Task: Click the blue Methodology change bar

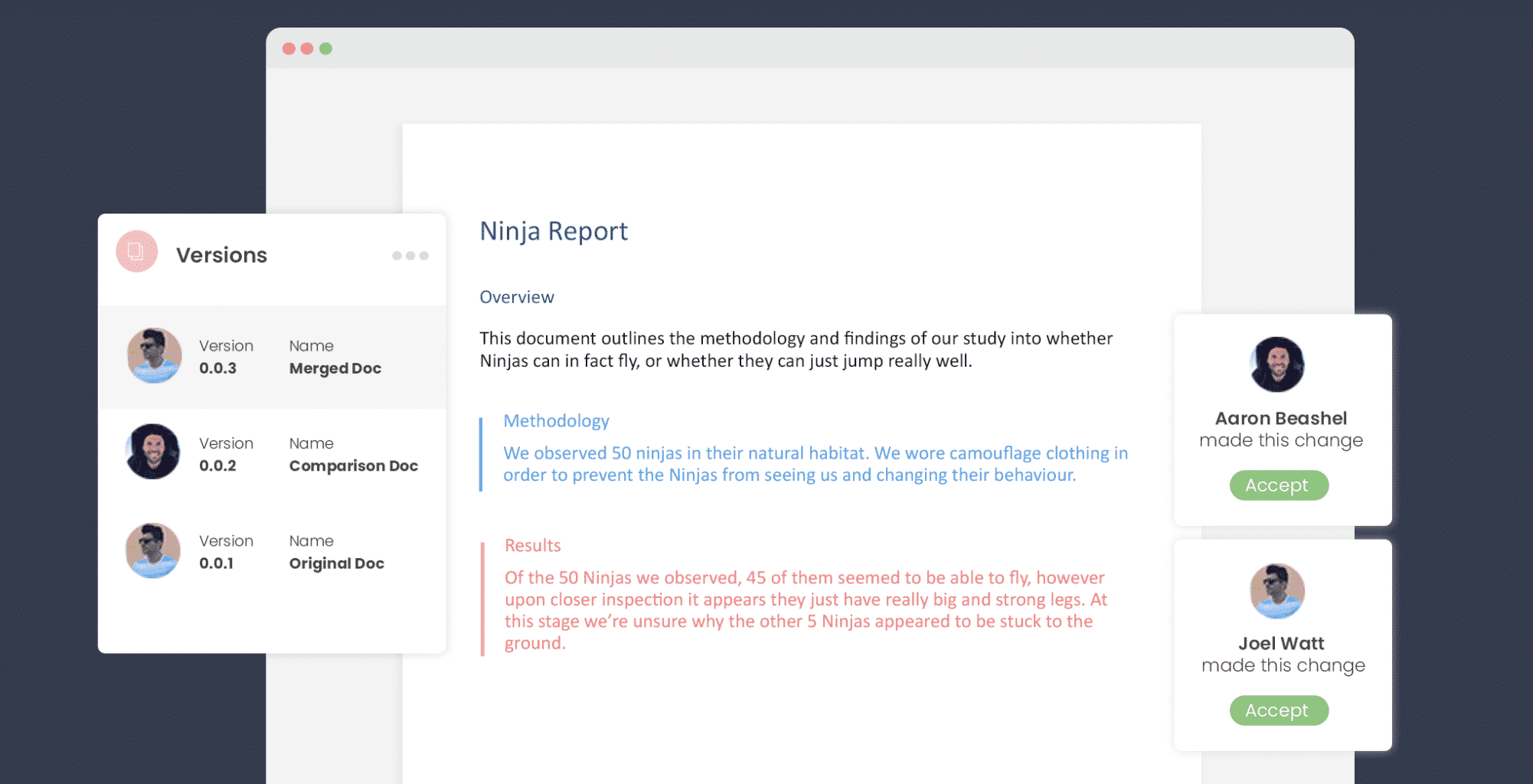Action: (x=481, y=455)
